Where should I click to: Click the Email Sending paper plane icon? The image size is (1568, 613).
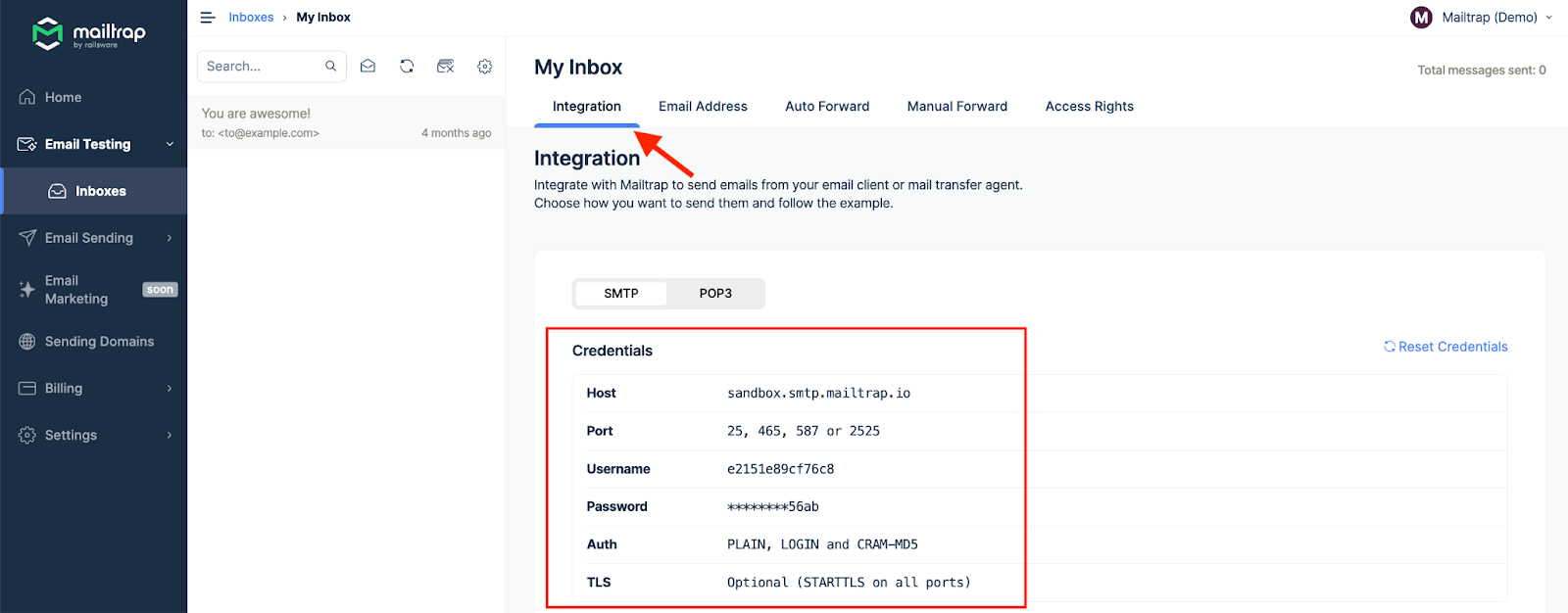pos(27,238)
